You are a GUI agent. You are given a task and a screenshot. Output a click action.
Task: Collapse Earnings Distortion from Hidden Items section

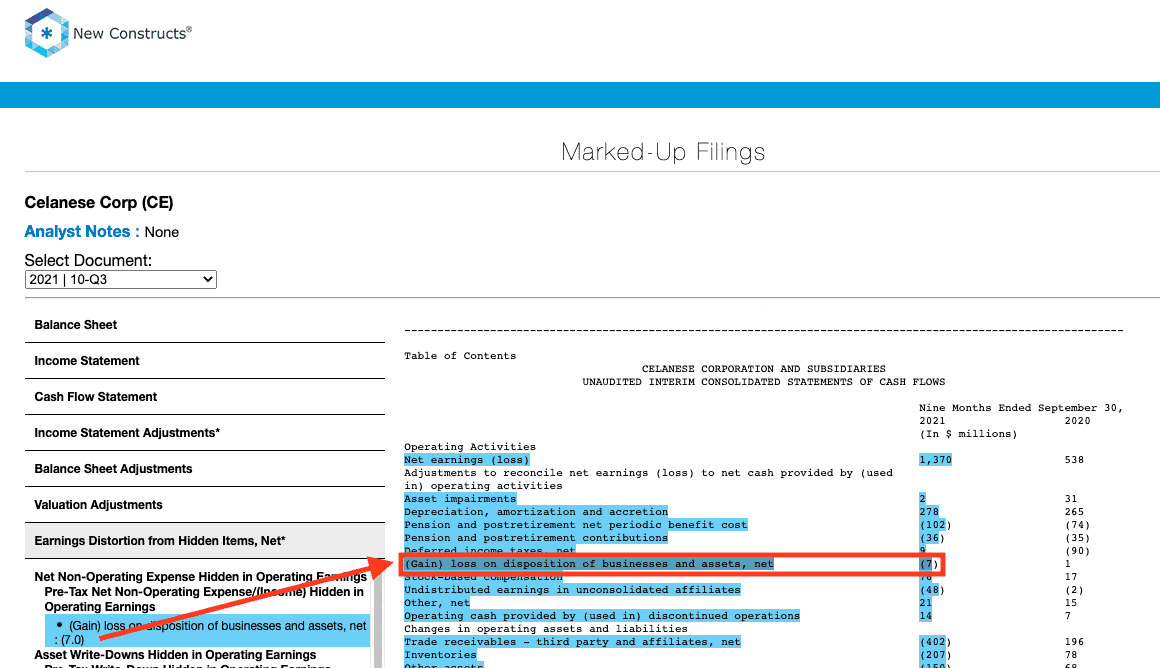pyautogui.click(x=205, y=541)
